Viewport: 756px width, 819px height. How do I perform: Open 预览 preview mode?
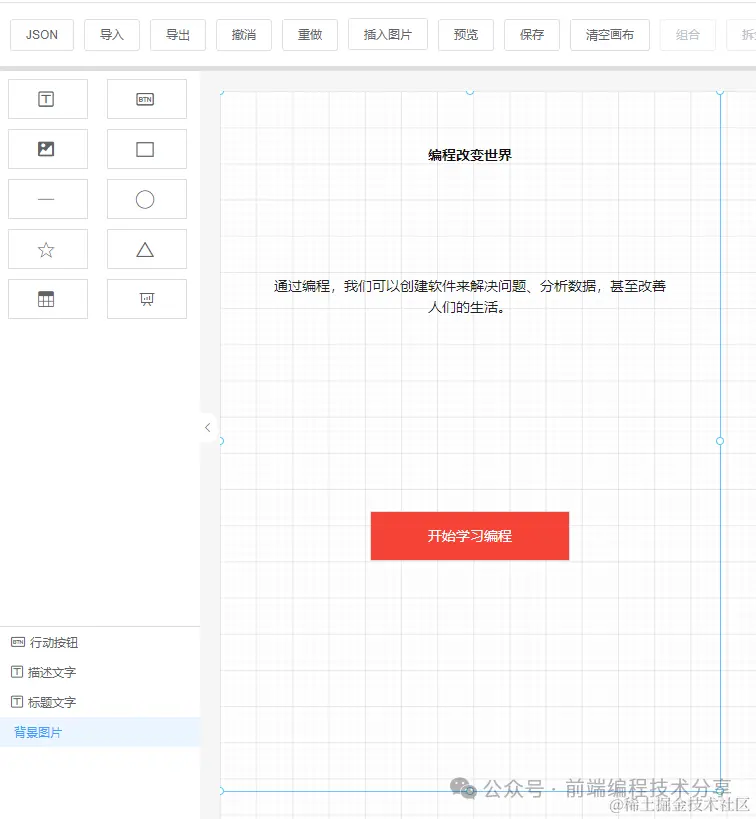466,35
